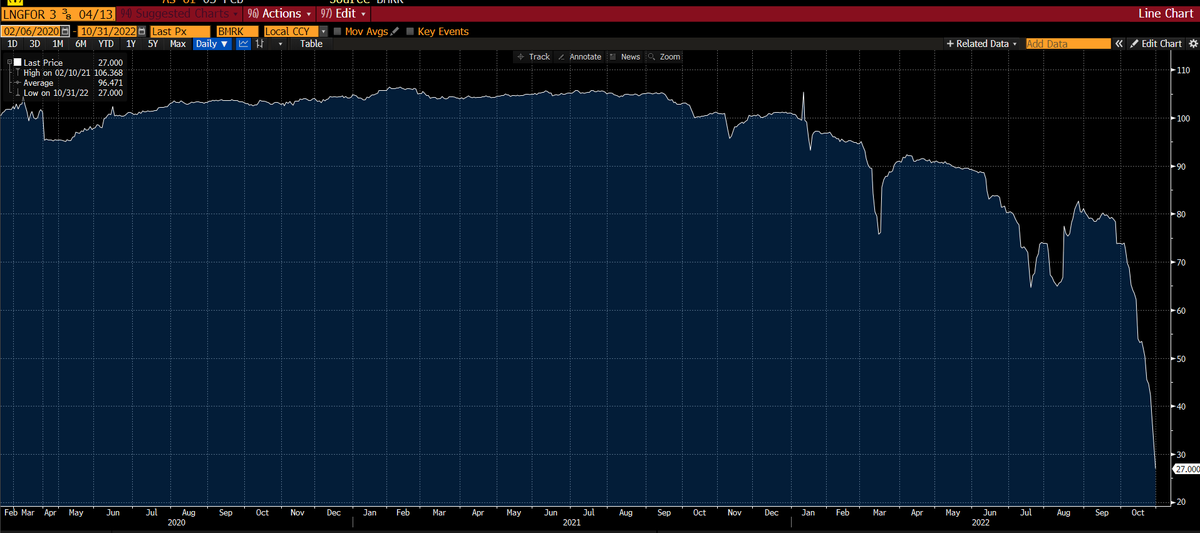Toggle Last Price legend series box
The height and width of the screenshot is (533, 1200).
pyautogui.click(x=17, y=63)
